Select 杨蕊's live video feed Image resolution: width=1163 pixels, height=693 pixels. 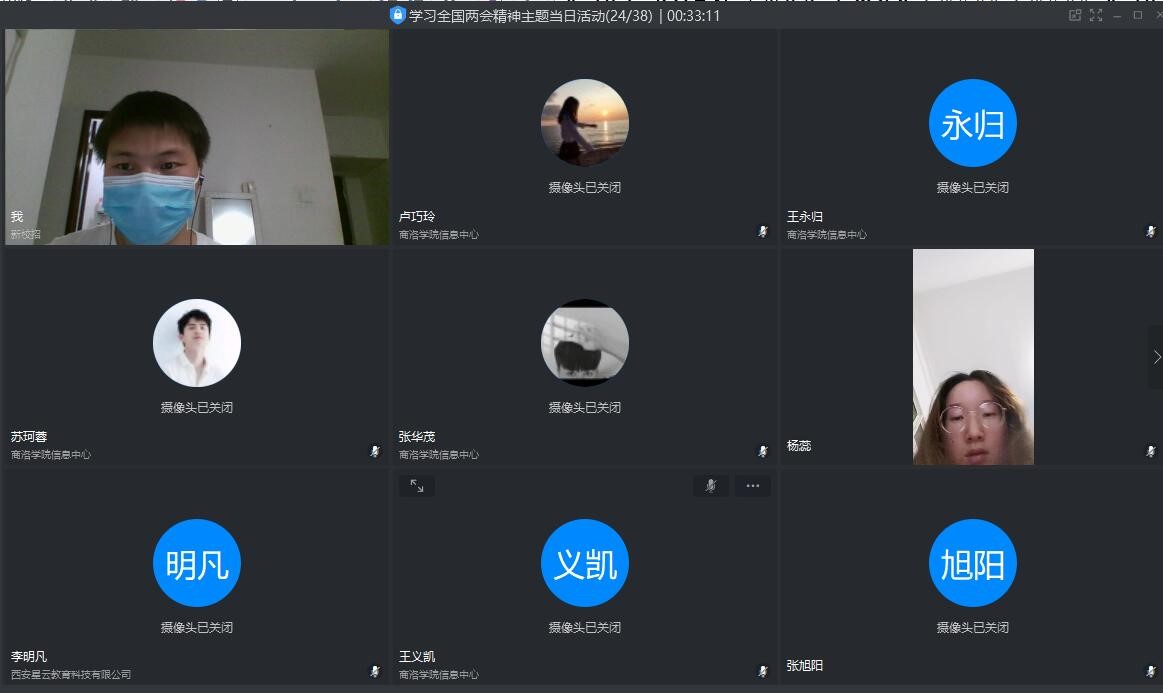[972, 357]
